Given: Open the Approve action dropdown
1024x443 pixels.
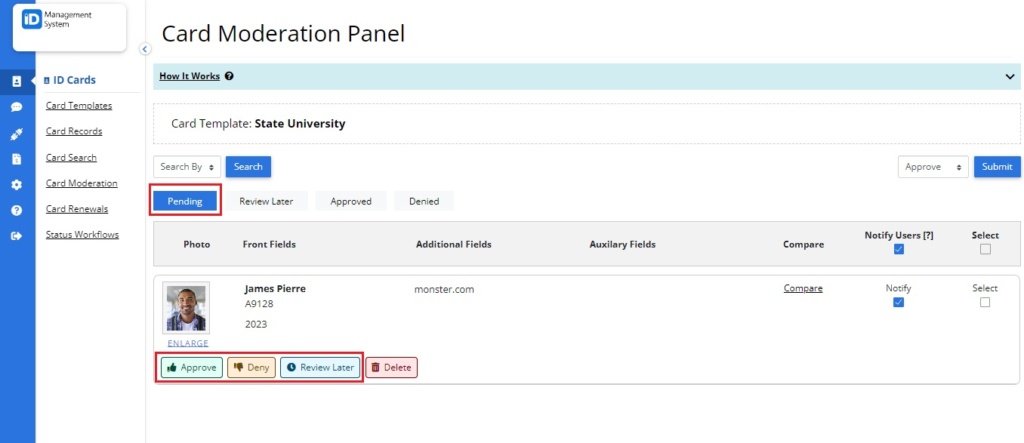Looking at the screenshot, I should pyautogui.click(x=933, y=167).
